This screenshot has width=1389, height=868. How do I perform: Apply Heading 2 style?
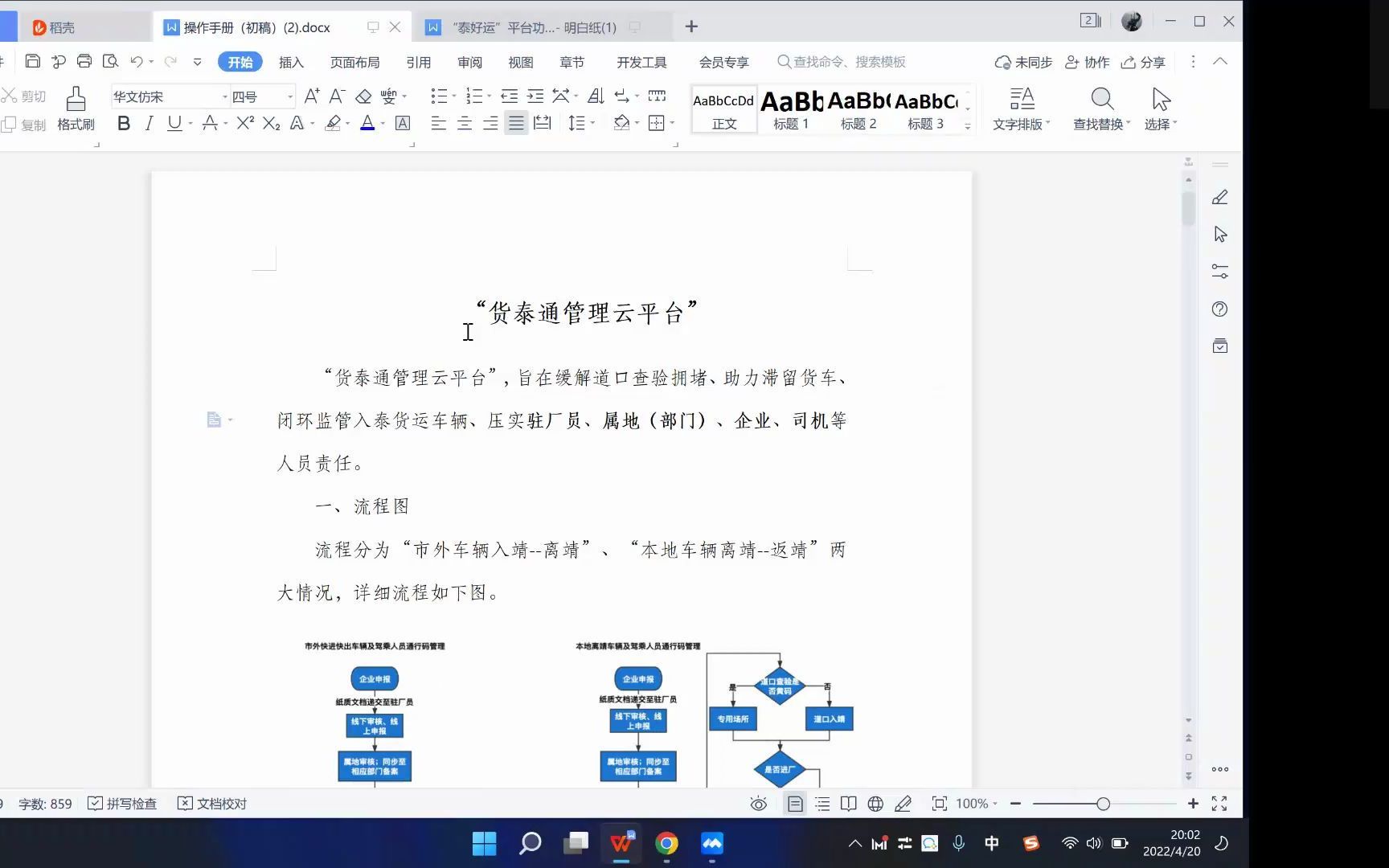858,109
